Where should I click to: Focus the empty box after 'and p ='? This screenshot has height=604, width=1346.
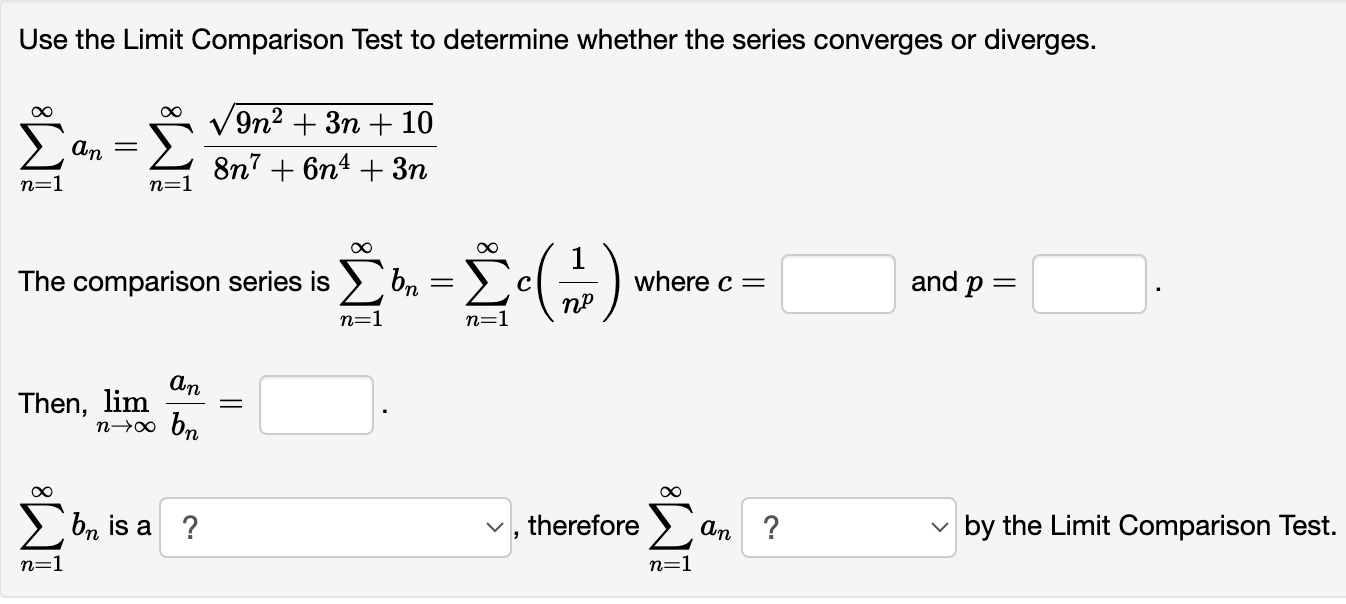tap(1089, 284)
